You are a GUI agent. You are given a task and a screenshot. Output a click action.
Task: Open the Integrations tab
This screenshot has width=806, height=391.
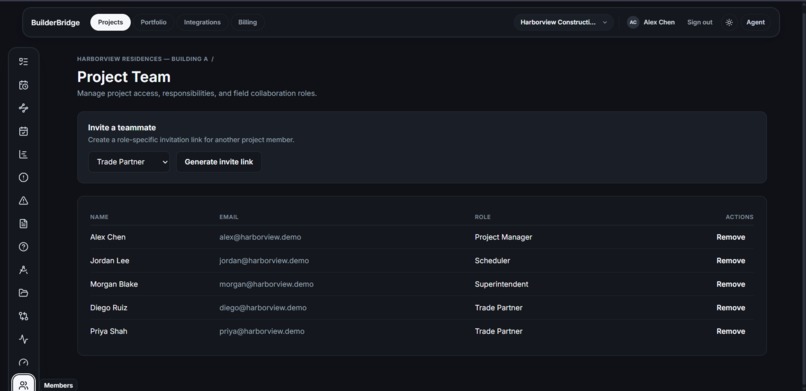(x=202, y=22)
